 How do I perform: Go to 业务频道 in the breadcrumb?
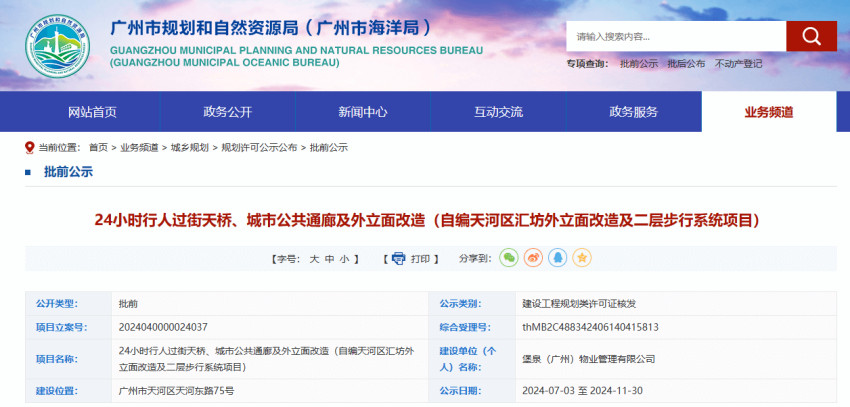[139, 147]
